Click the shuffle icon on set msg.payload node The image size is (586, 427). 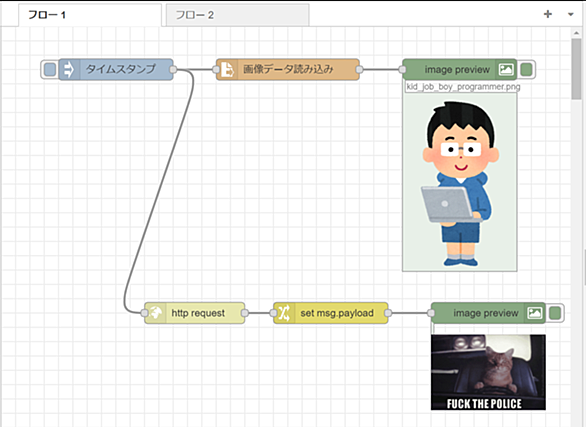click(284, 313)
